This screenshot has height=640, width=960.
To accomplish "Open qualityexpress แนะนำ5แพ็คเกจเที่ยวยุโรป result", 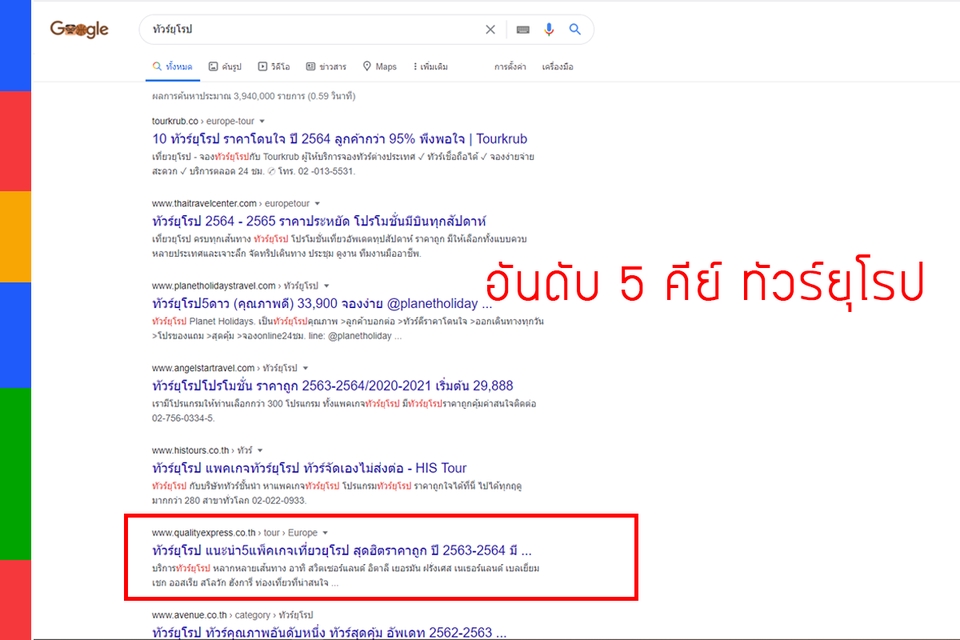I will coord(342,550).
